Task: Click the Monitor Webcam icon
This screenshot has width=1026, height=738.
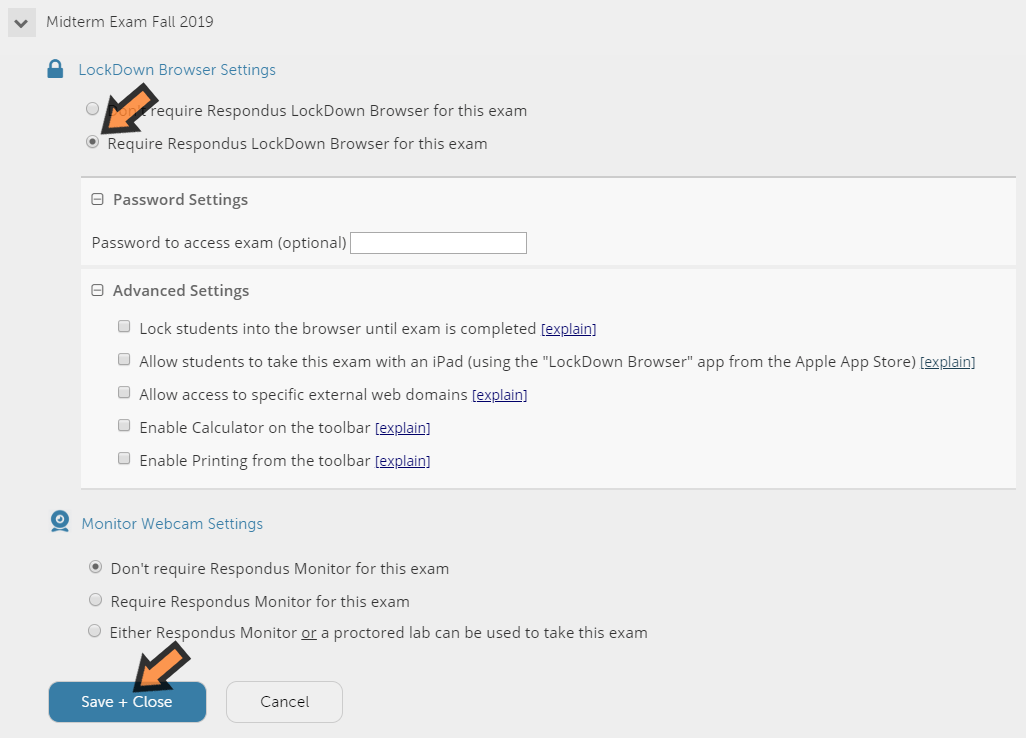Action: [x=60, y=522]
